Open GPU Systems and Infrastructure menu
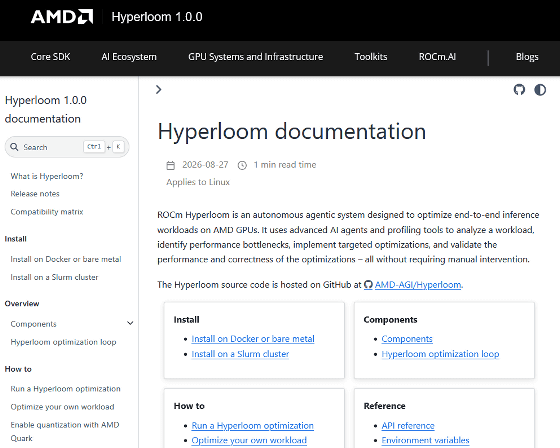 (x=256, y=57)
